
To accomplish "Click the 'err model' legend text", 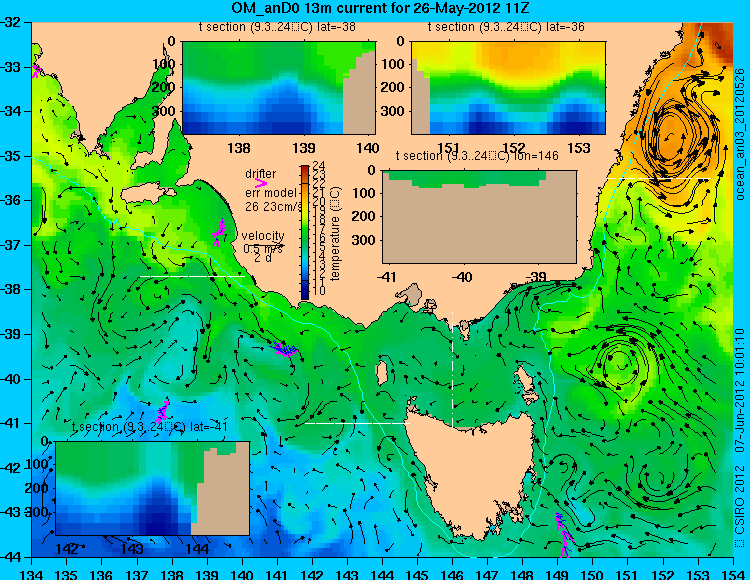I will [271, 193].
